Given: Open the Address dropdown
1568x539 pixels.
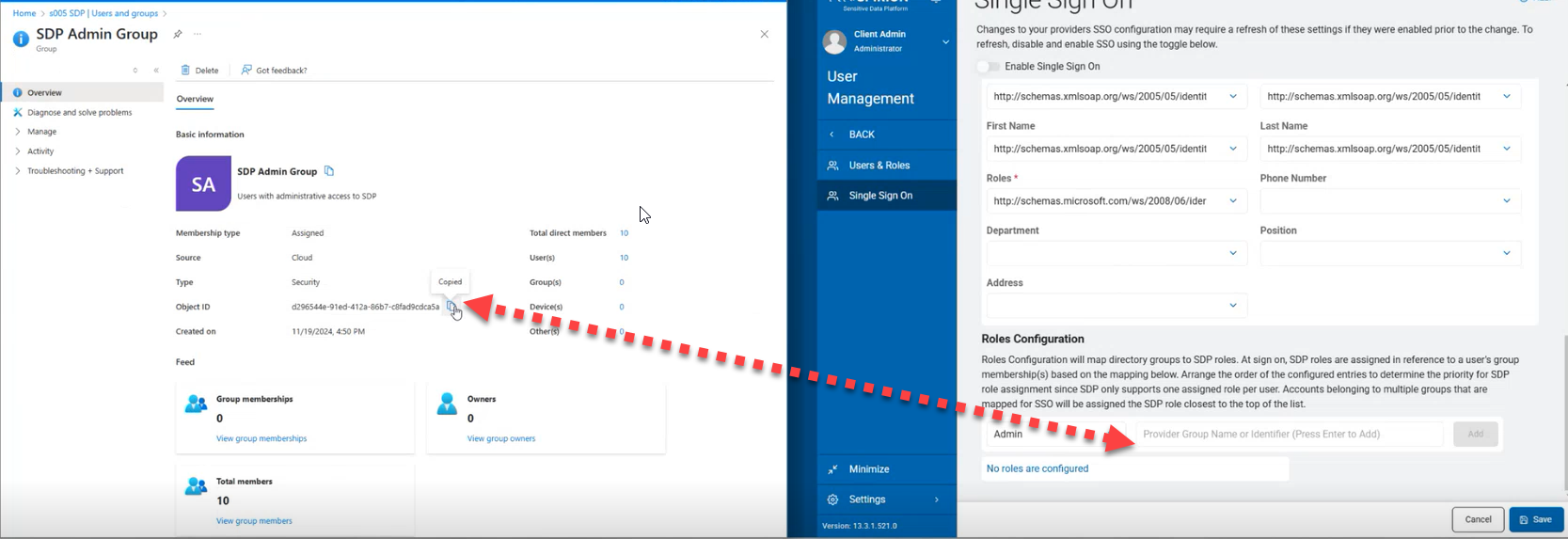Looking at the screenshot, I should tap(1117, 306).
